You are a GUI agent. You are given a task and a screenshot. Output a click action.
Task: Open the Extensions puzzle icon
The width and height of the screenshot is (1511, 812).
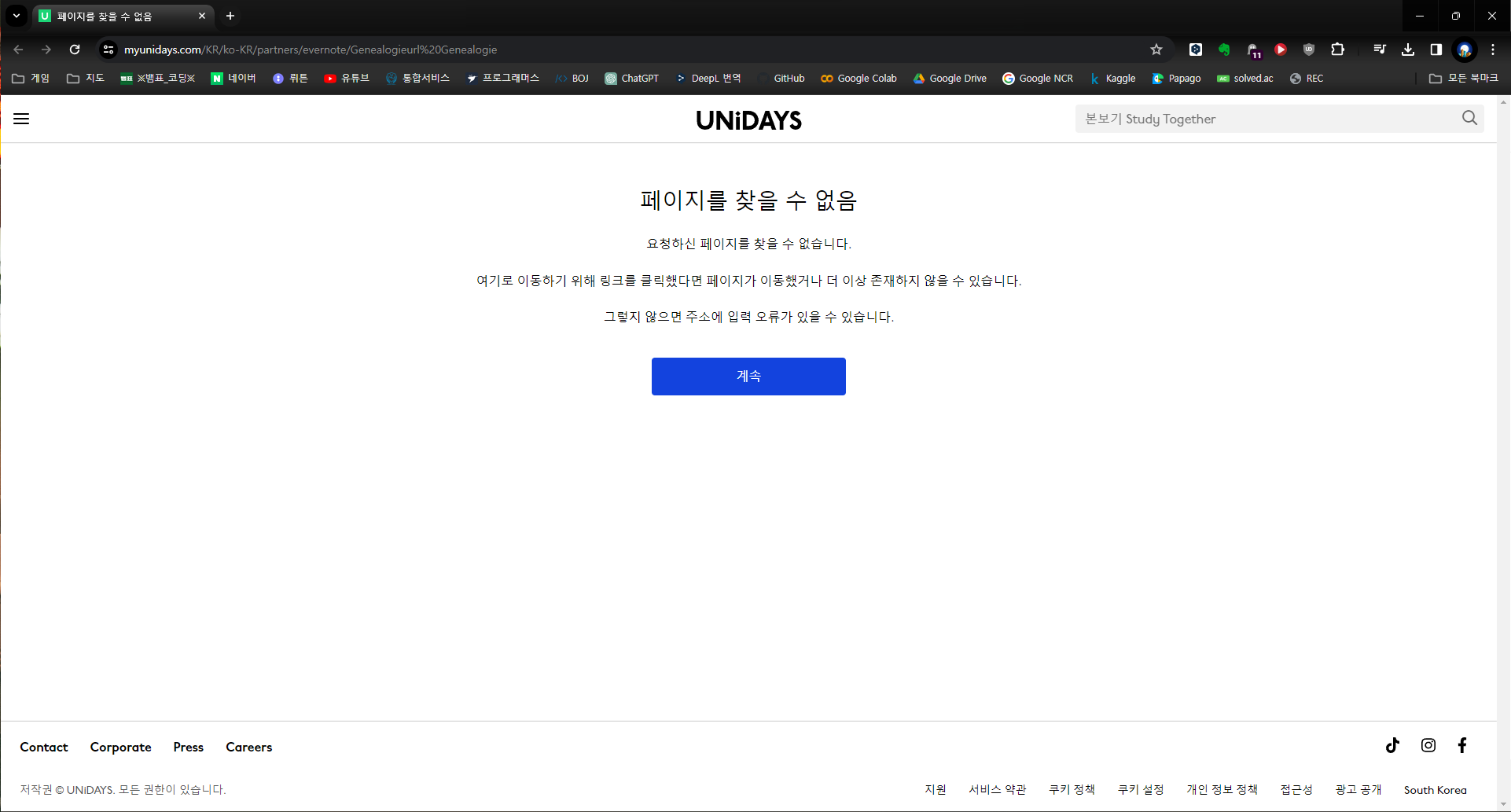pyautogui.click(x=1337, y=50)
